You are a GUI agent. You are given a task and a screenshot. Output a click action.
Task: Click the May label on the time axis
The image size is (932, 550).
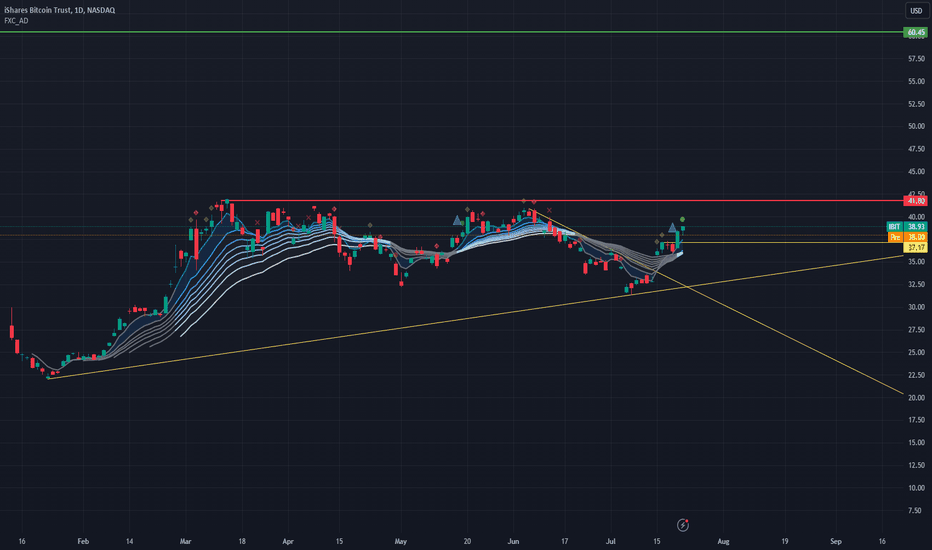(x=401, y=542)
